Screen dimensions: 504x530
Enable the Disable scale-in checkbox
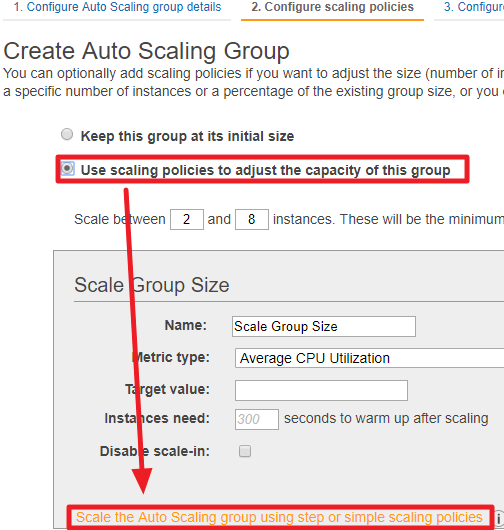[x=245, y=451]
